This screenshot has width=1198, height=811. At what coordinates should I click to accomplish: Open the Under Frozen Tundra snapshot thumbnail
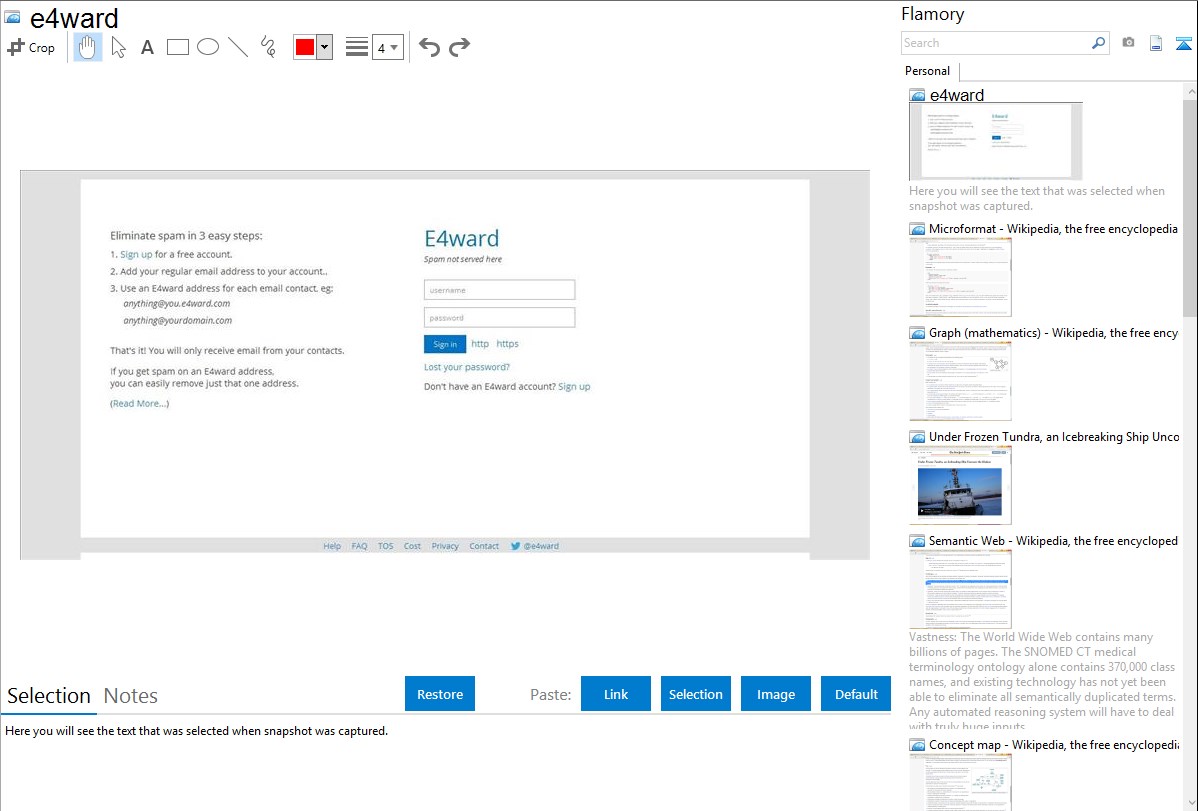(x=960, y=485)
